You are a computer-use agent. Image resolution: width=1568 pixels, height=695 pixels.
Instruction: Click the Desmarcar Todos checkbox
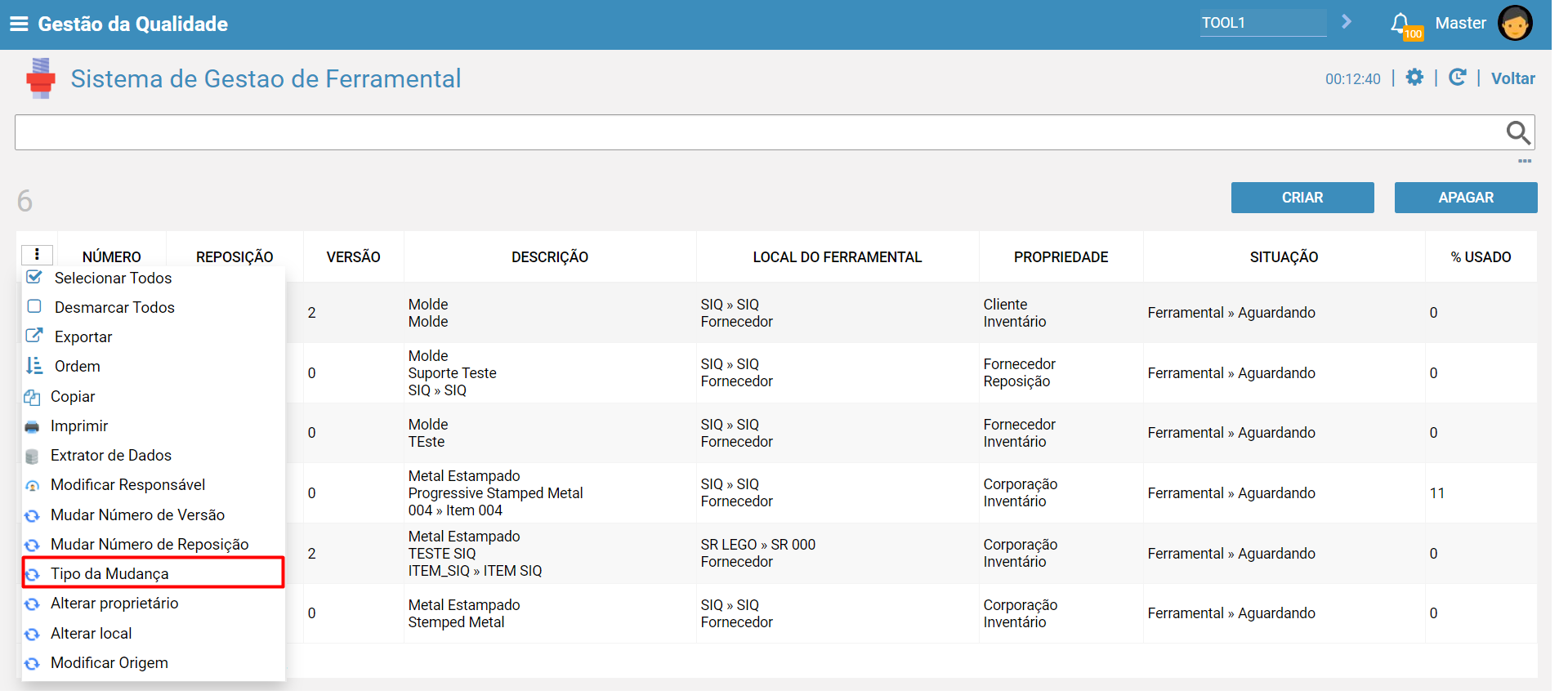point(34,306)
